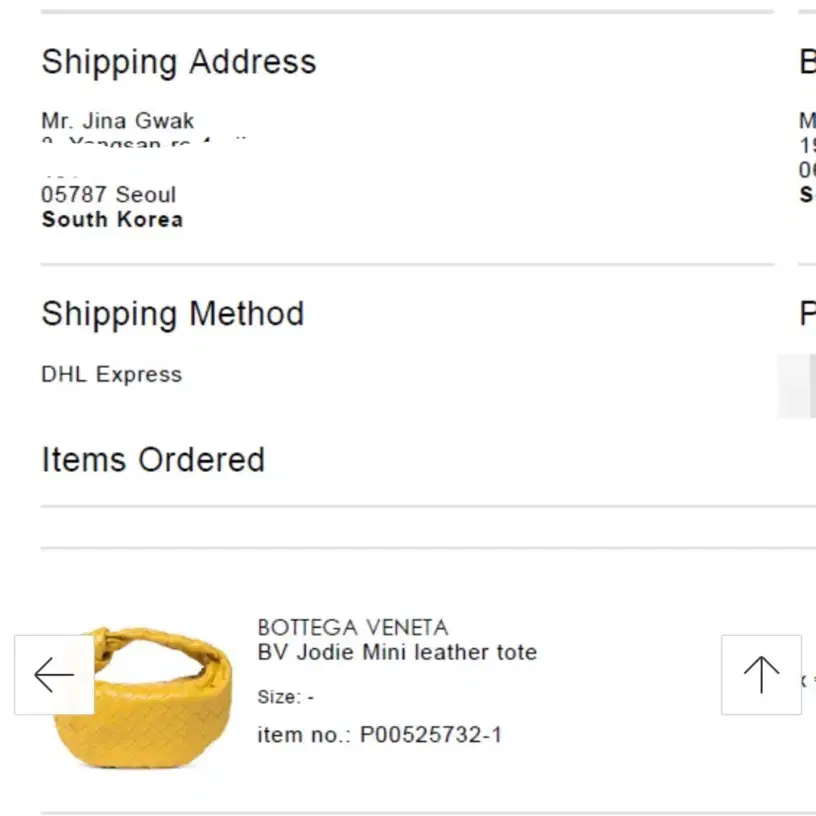Click the Size label under product name
The height and width of the screenshot is (816, 816).
point(286,697)
